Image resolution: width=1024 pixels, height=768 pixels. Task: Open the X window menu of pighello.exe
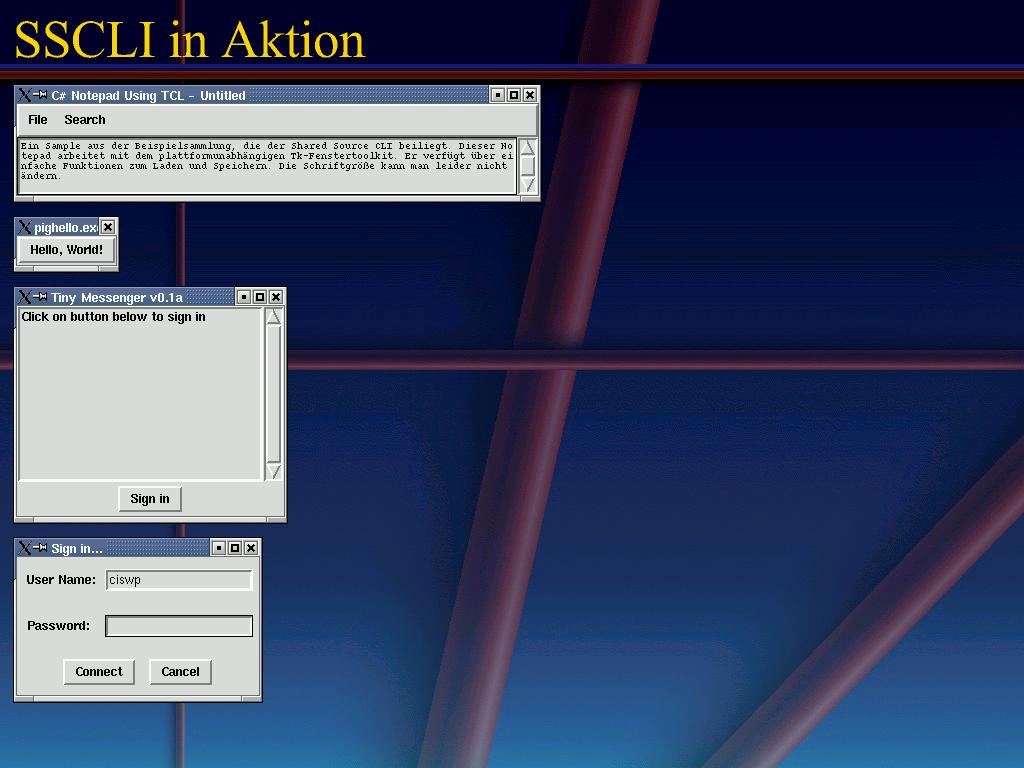click(24, 227)
